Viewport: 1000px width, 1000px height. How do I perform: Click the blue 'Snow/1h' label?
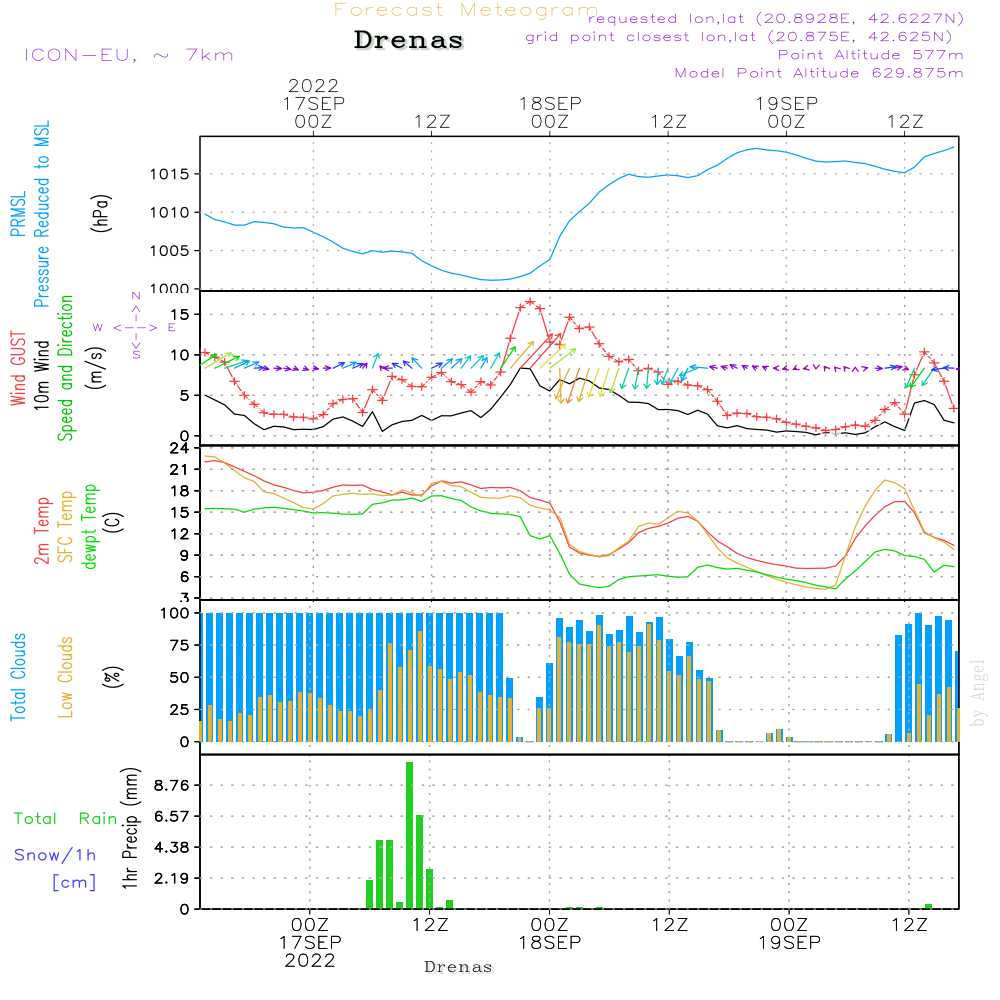pos(55,855)
